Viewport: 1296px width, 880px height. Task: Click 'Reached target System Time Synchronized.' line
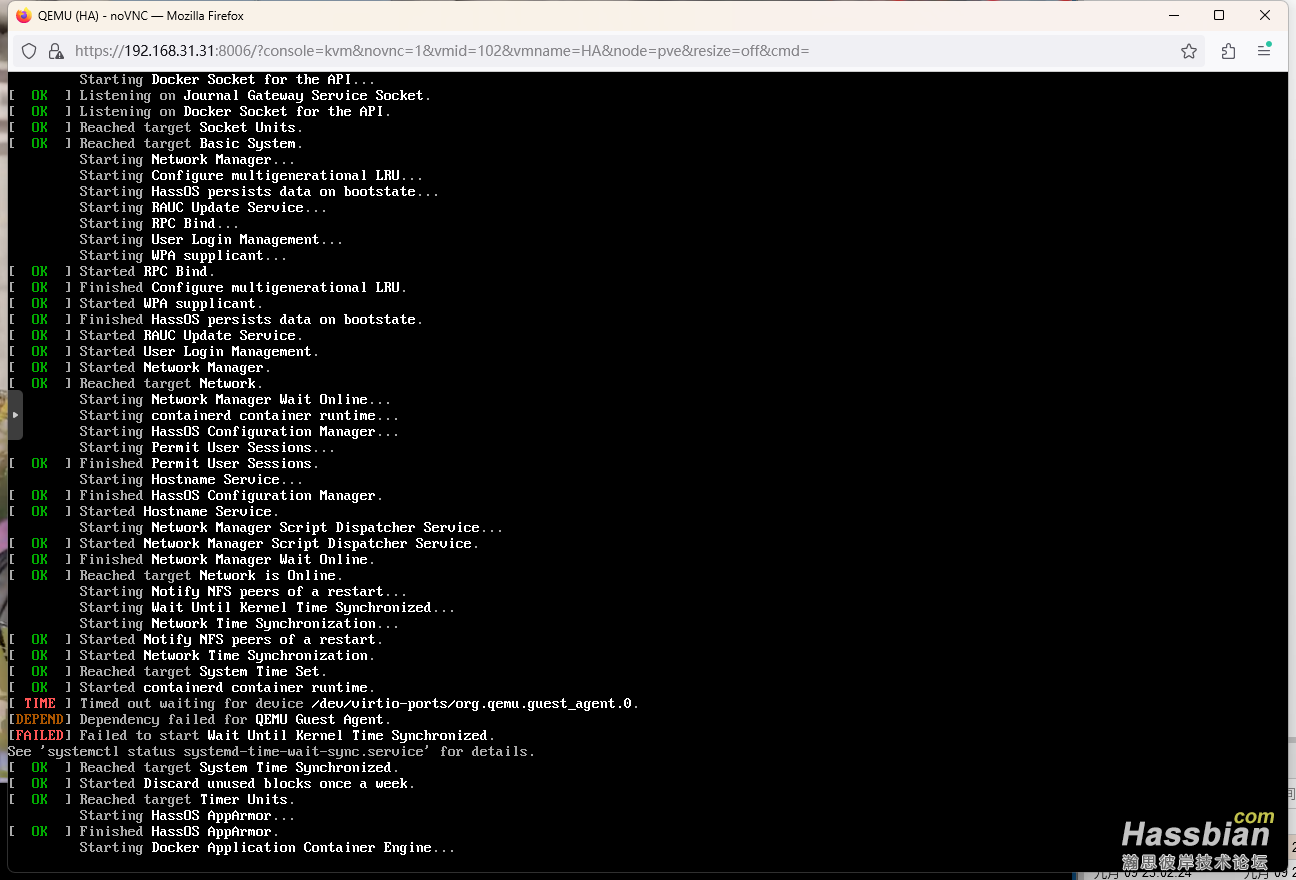pos(239,767)
